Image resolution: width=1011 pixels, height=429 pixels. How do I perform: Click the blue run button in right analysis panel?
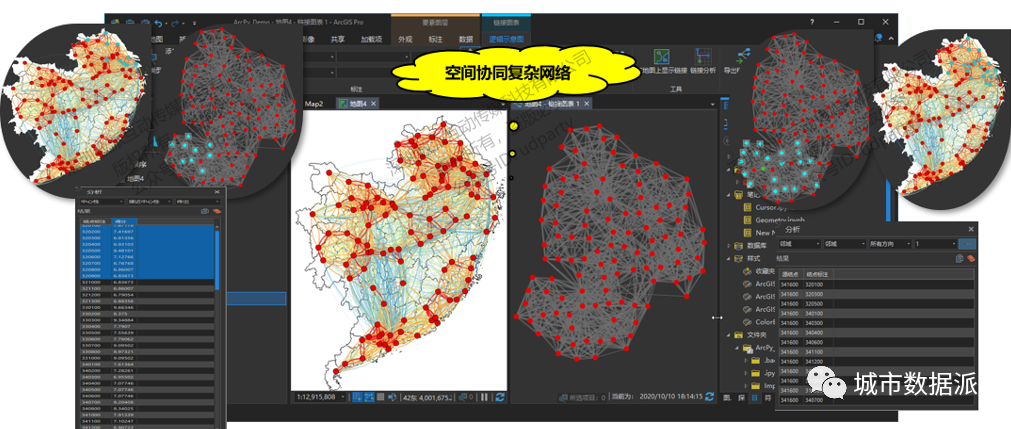coord(967,244)
